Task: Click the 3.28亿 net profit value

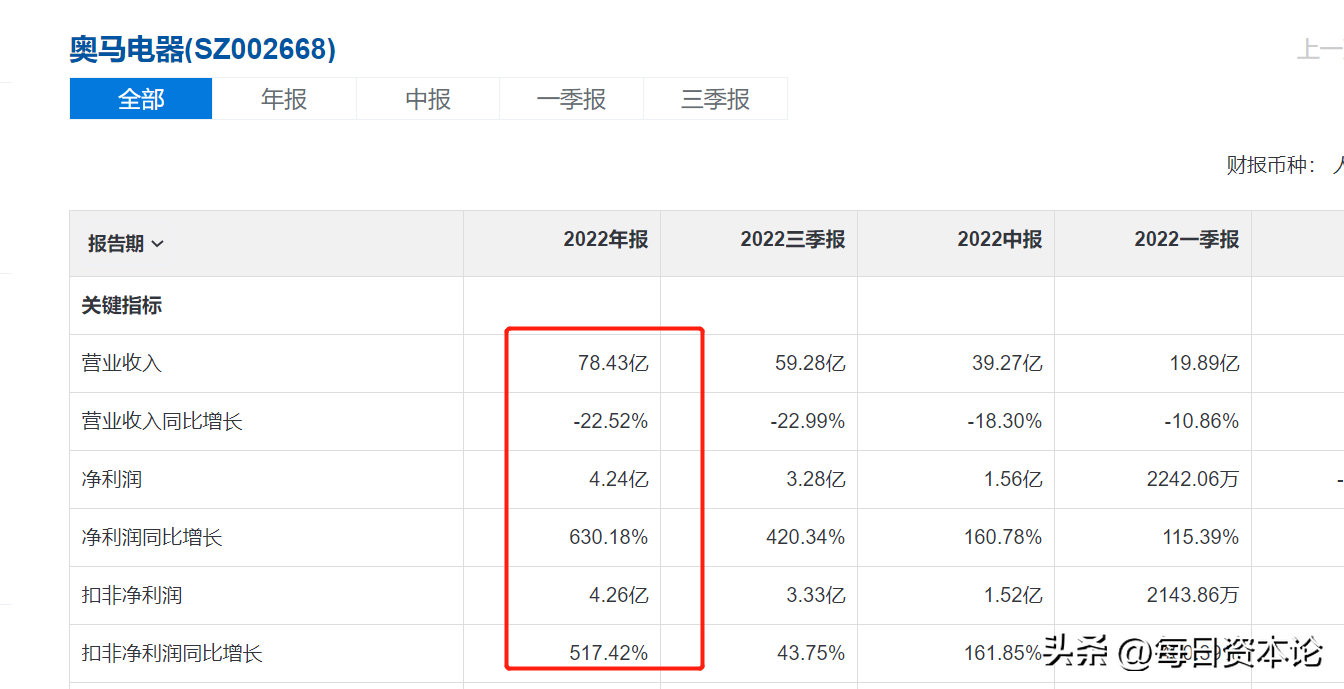Action: pyautogui.click(x=815, y=479)
